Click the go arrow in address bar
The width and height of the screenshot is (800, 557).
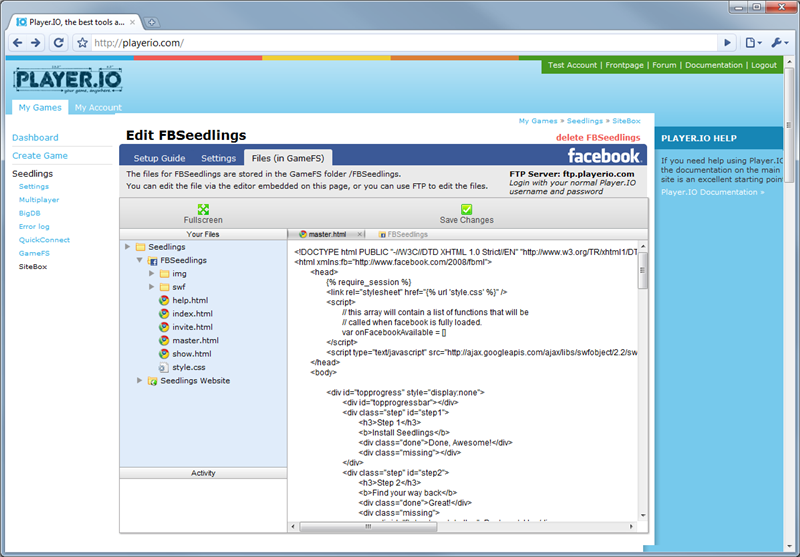coord(727,43)
